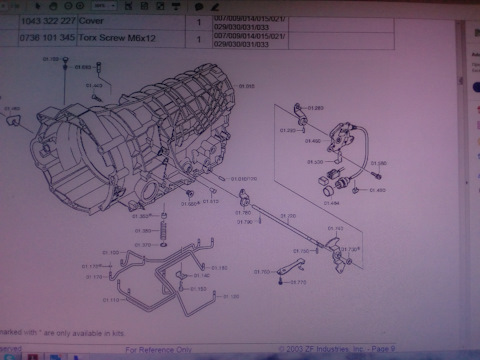Image resolution: width=480 pixels, height=360 pixels.
Task: Activate the hand pan tool
Action: 53,6
